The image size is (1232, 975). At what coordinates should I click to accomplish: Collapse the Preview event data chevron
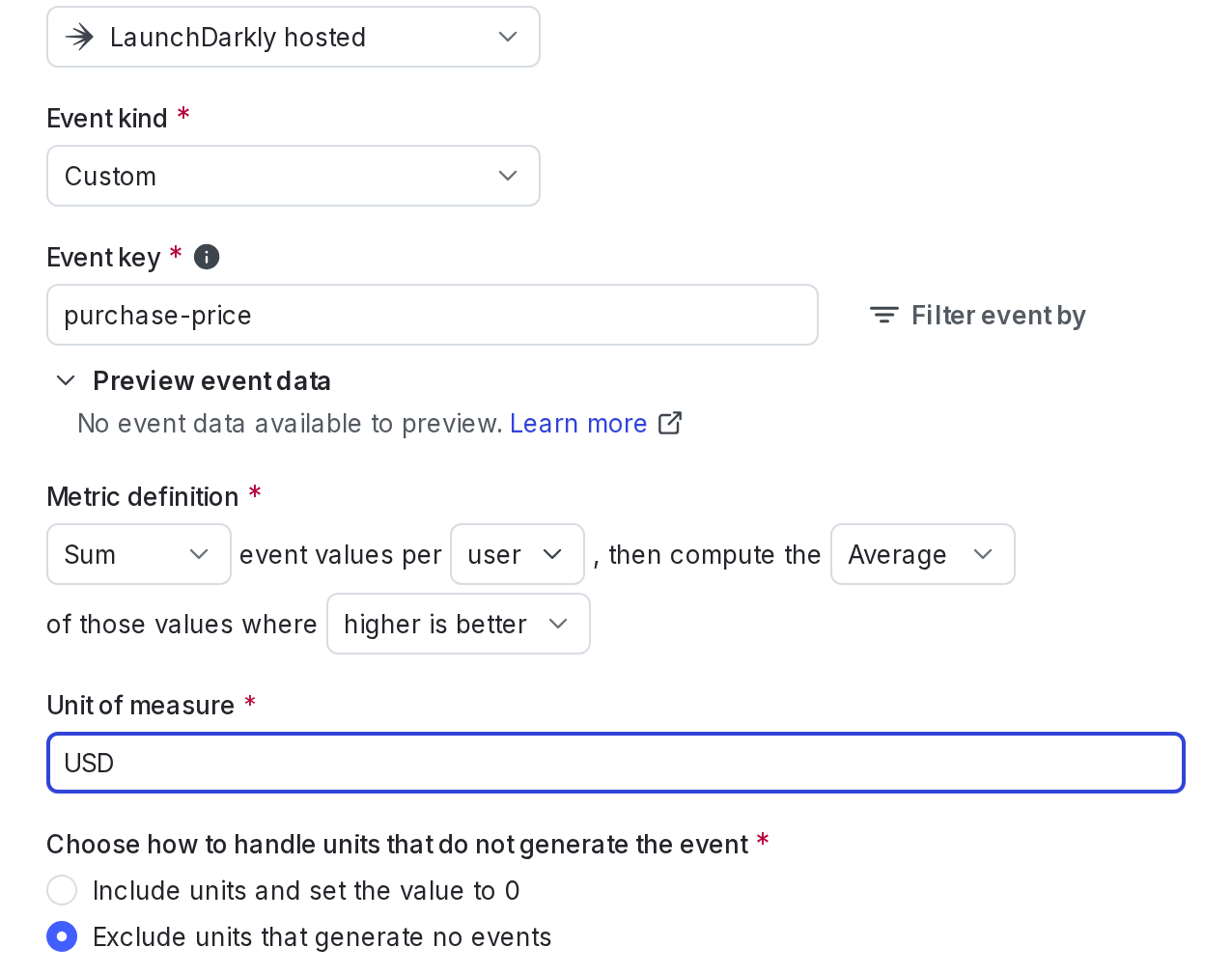pyautogui.click(x=66, y=381)
